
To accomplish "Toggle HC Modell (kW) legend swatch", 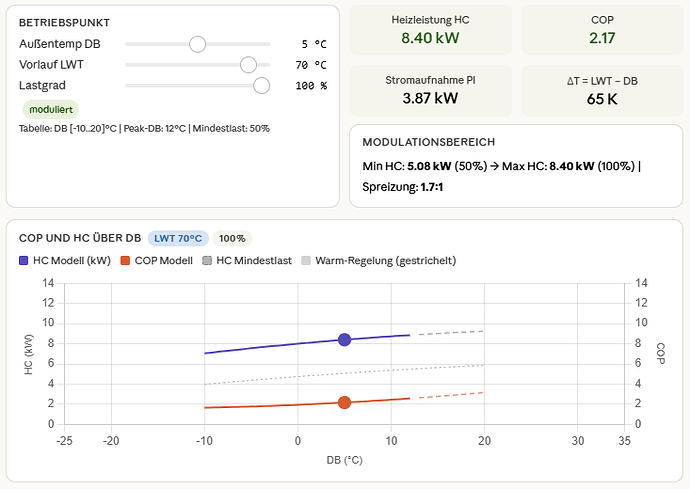I will (x=23, y=261).
